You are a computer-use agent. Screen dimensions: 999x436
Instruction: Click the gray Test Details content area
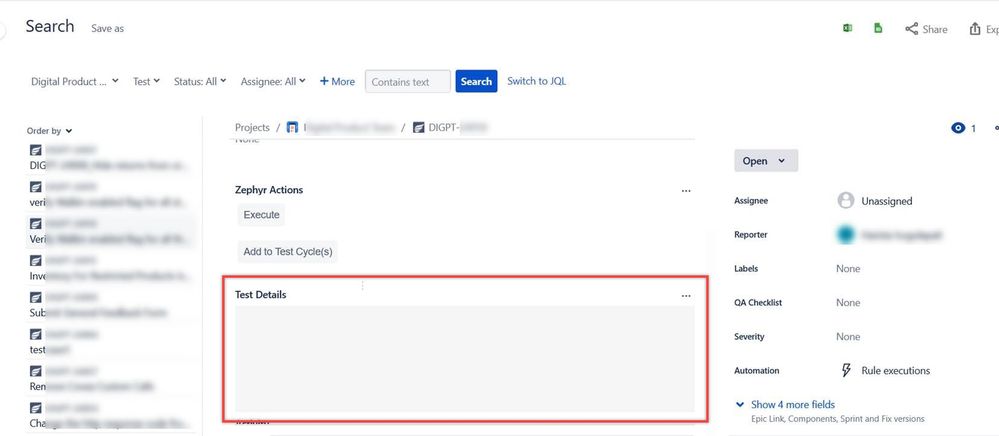click(x=464, y=359)
